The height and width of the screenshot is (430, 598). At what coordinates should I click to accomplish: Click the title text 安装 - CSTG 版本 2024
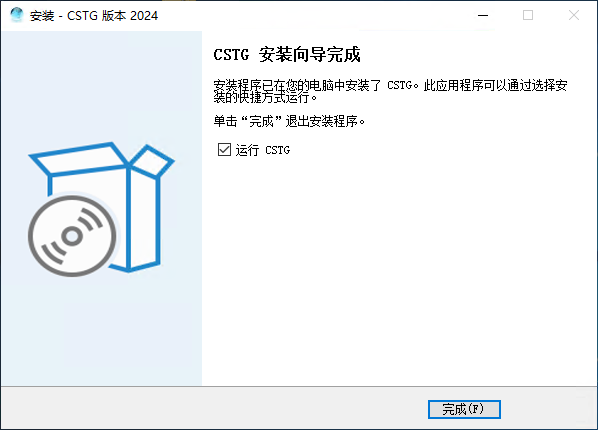[x=94, y=16]
